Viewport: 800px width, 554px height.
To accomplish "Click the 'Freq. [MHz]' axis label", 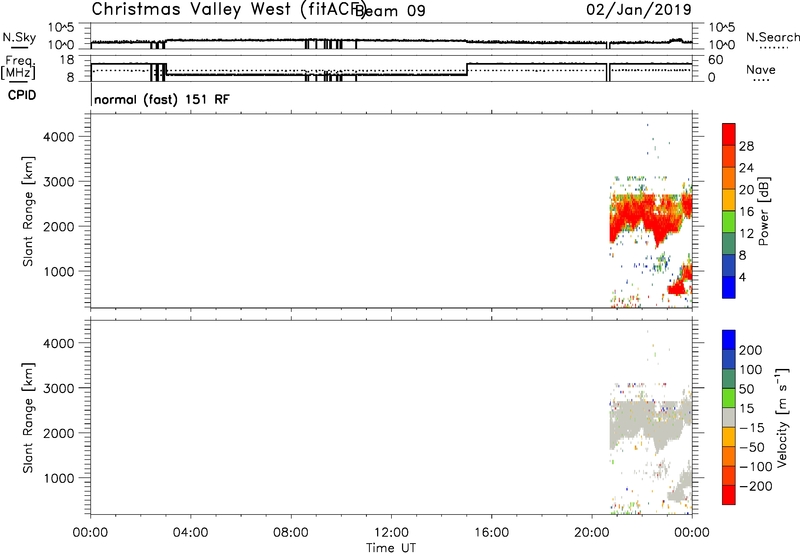I will (19, 68).
